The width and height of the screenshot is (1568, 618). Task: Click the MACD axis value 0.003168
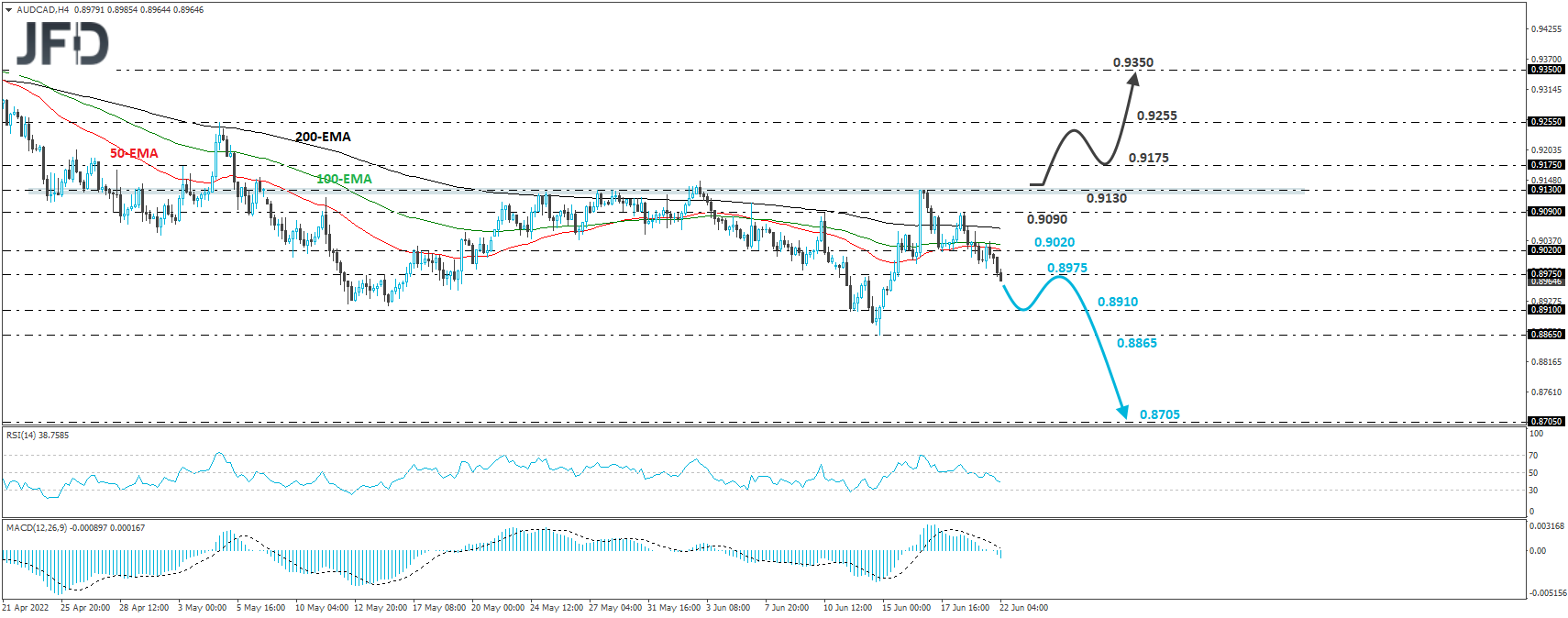[x=1547, y=526]
